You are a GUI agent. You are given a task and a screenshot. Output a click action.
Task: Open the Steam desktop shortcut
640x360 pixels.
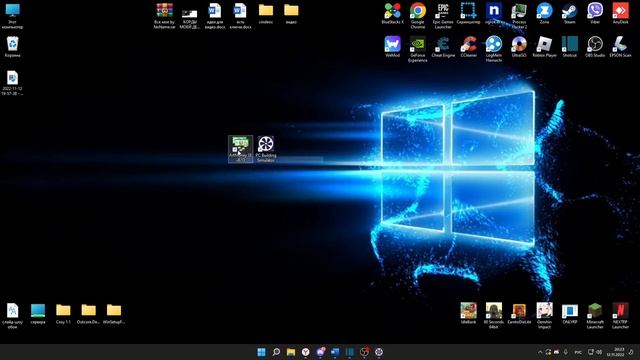(x=569, y=14)
